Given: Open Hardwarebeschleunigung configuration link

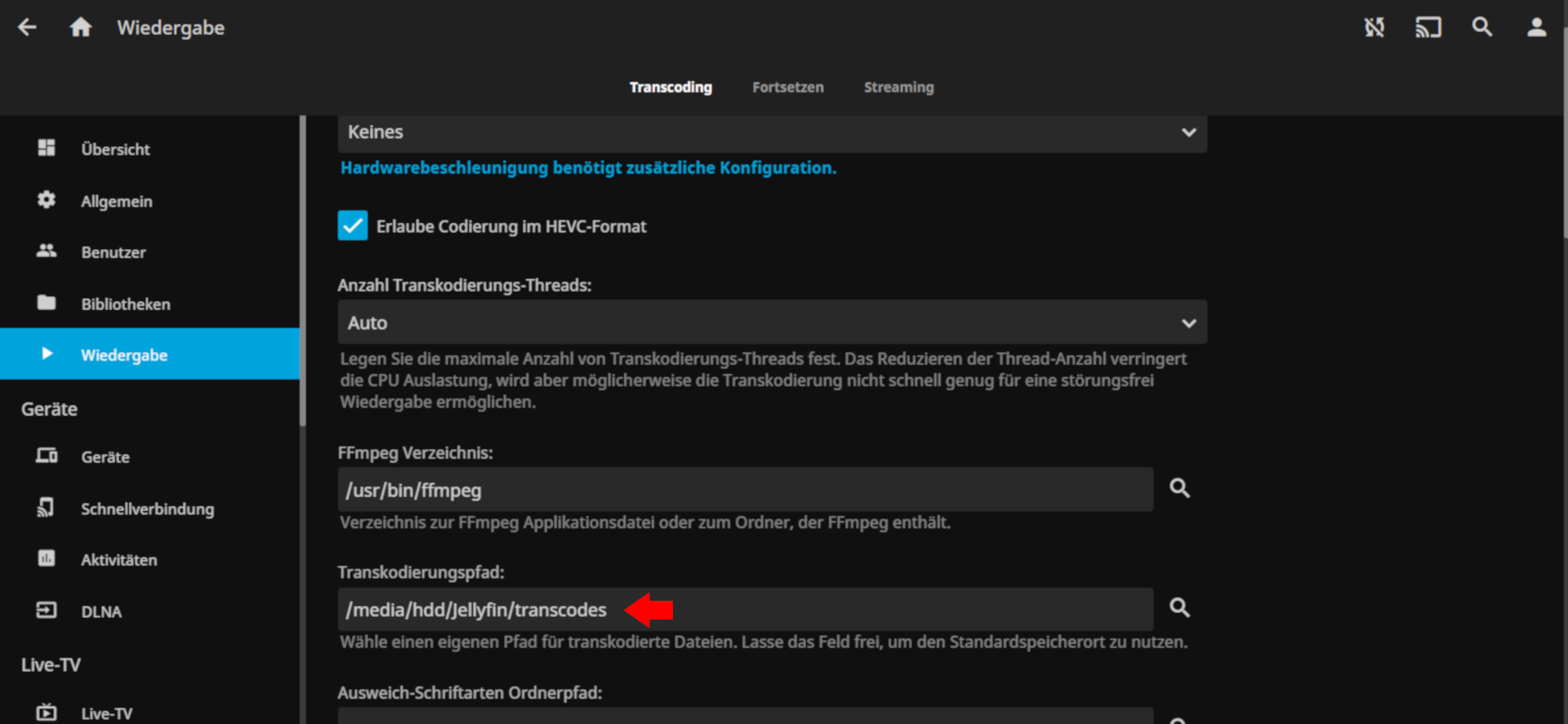Looking at the screenshot, I should pos(588,168).
